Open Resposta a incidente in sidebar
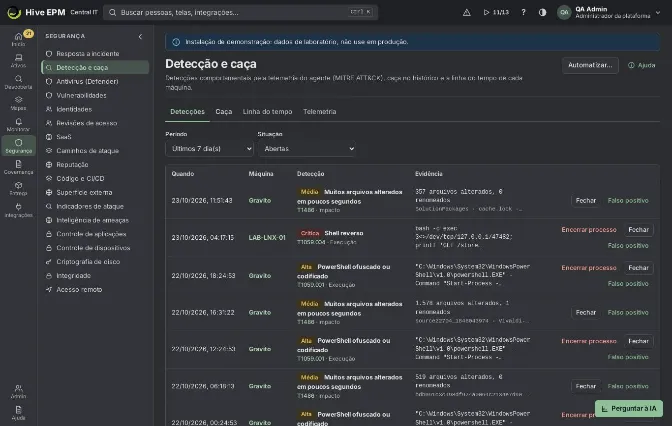The height and width of the screenshot is (426, 672). click(x=95, y=54)
